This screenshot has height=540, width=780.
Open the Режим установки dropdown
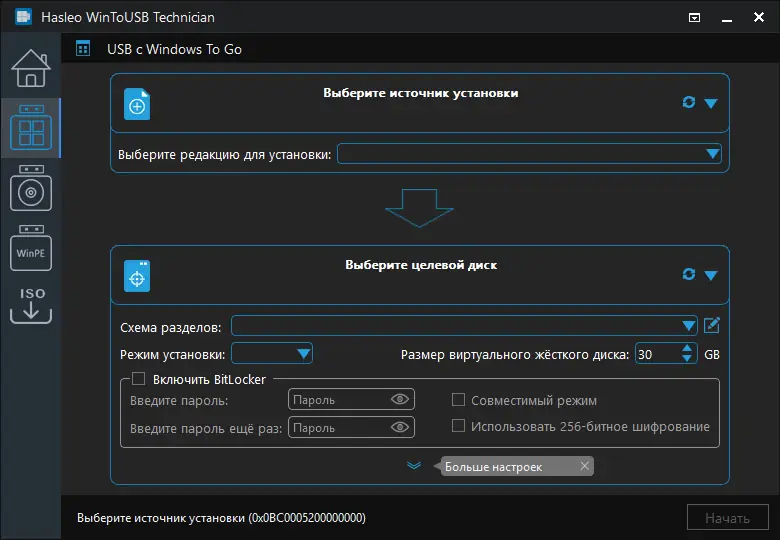click(304, 354)
